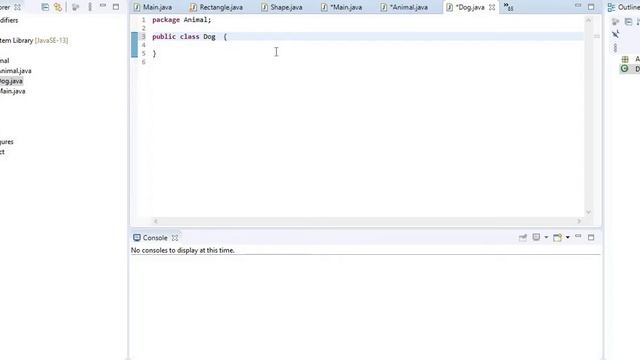The height and width of the screenshot is (360, 640).
Task: Click editor horizontal scrollbar right arrow
Action: coord(579,221)
